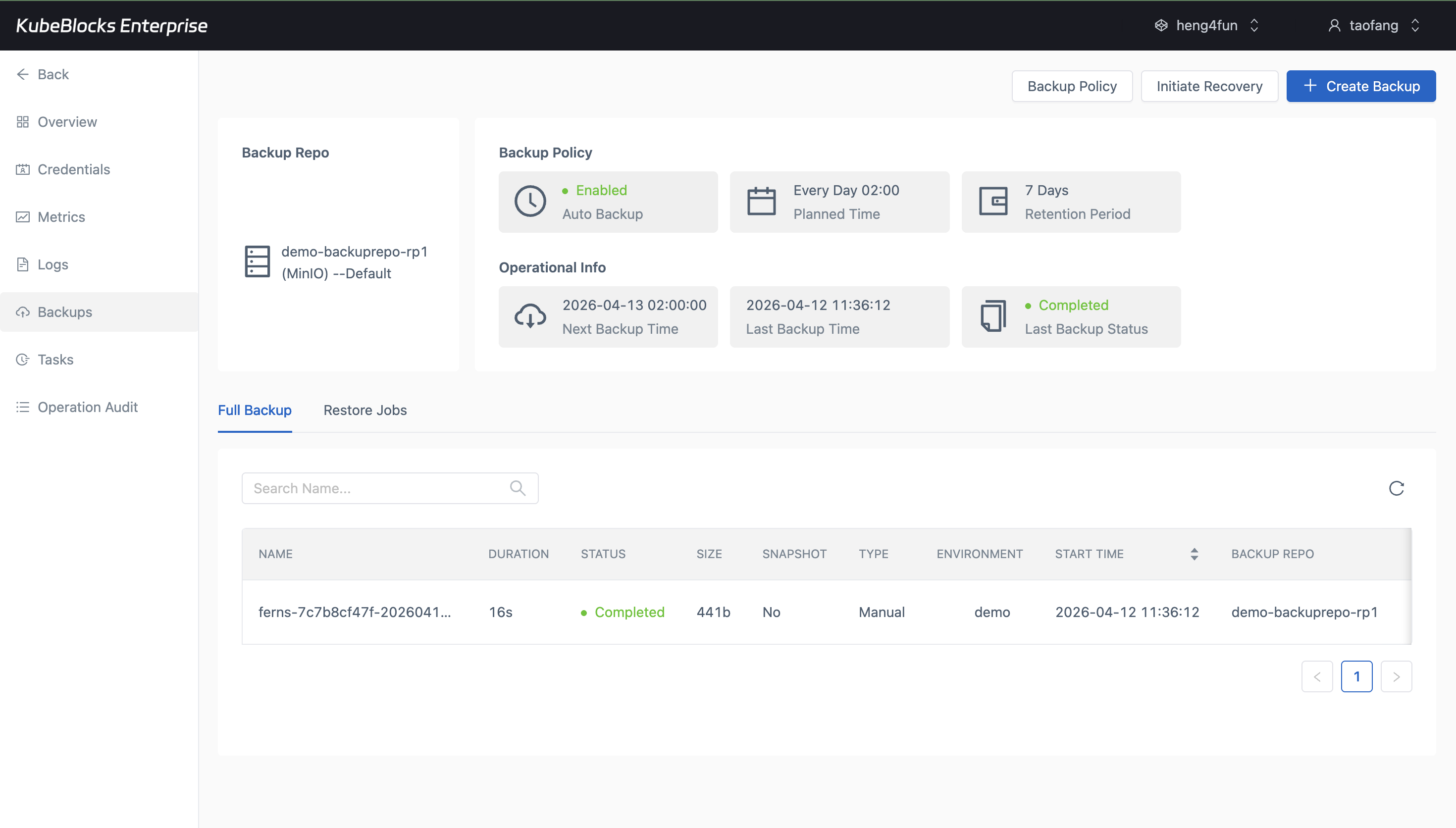
Task: Click the backup name search field
Action: click(x=369, y=488)
